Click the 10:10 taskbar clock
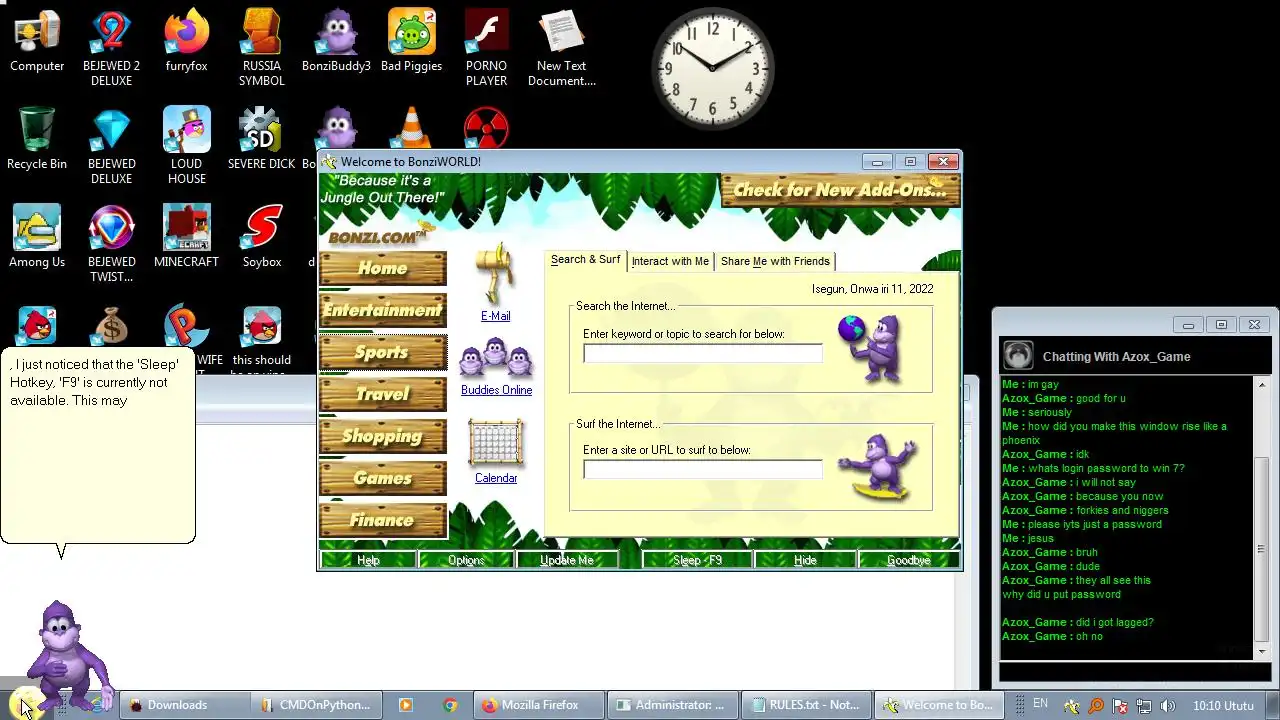Screen dimensions: 1280x720 coord(1223,705)
